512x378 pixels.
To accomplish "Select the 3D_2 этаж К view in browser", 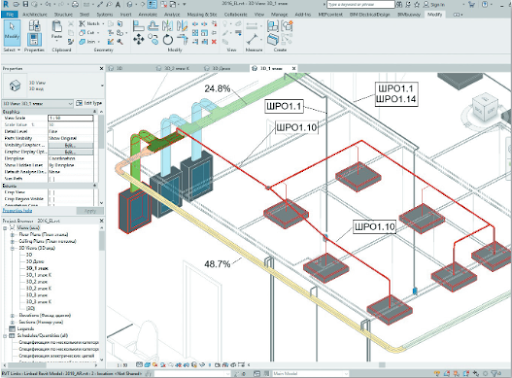I will 39,289.
